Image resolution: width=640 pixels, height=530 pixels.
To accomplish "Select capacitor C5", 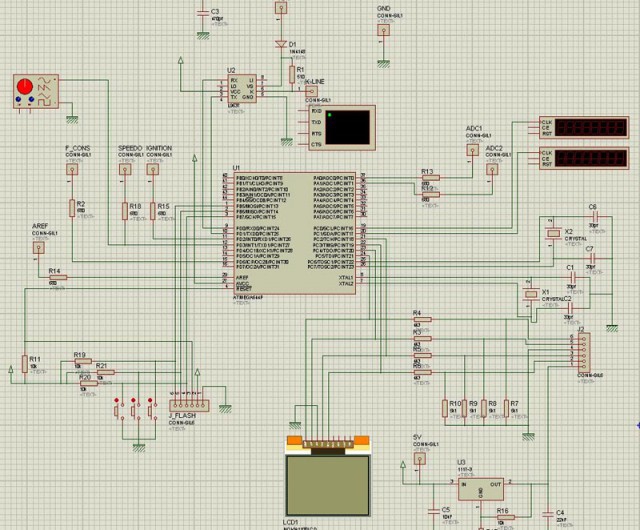I will click(433, 511).
